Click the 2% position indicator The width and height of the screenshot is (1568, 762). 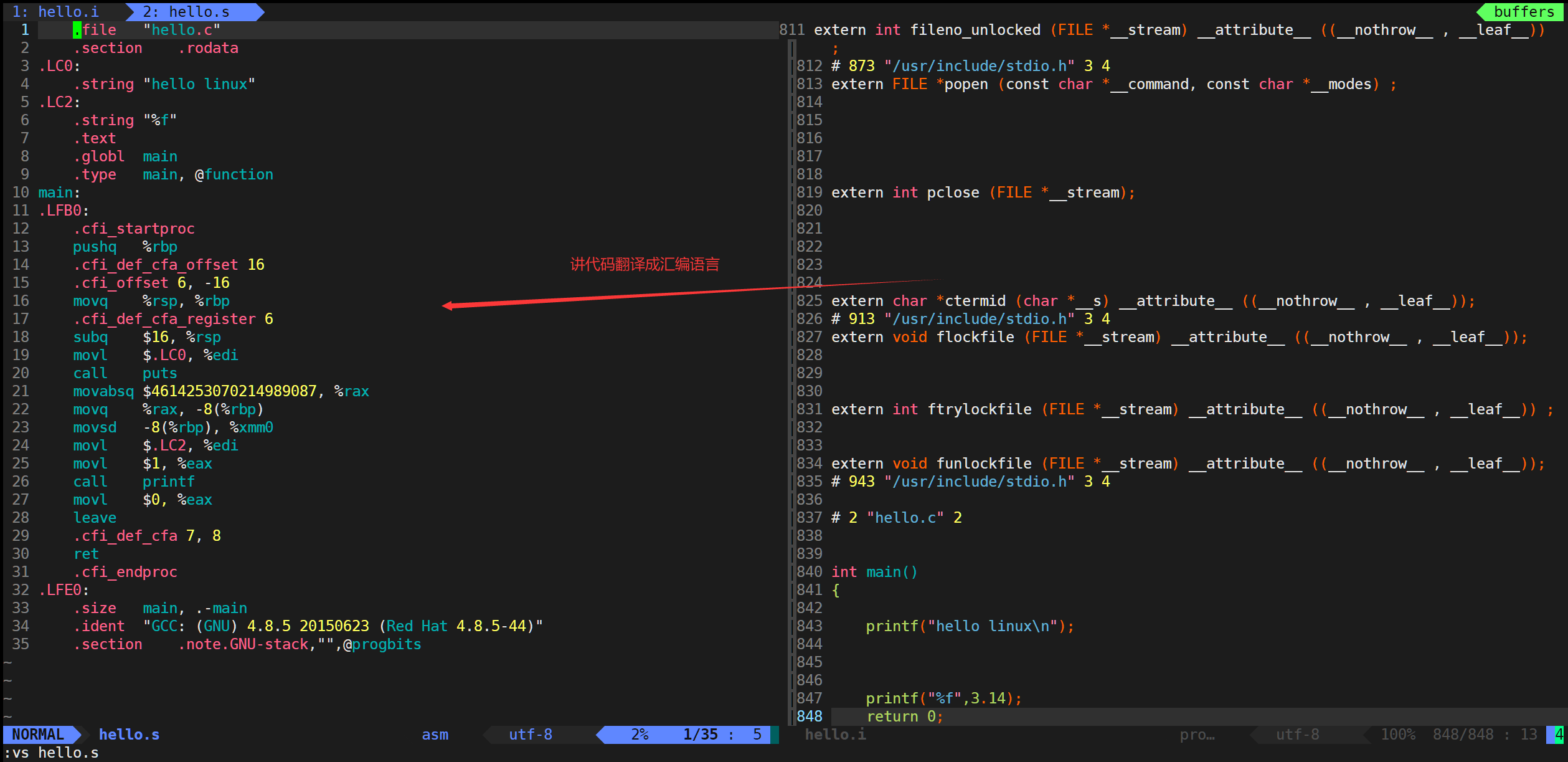640,735
